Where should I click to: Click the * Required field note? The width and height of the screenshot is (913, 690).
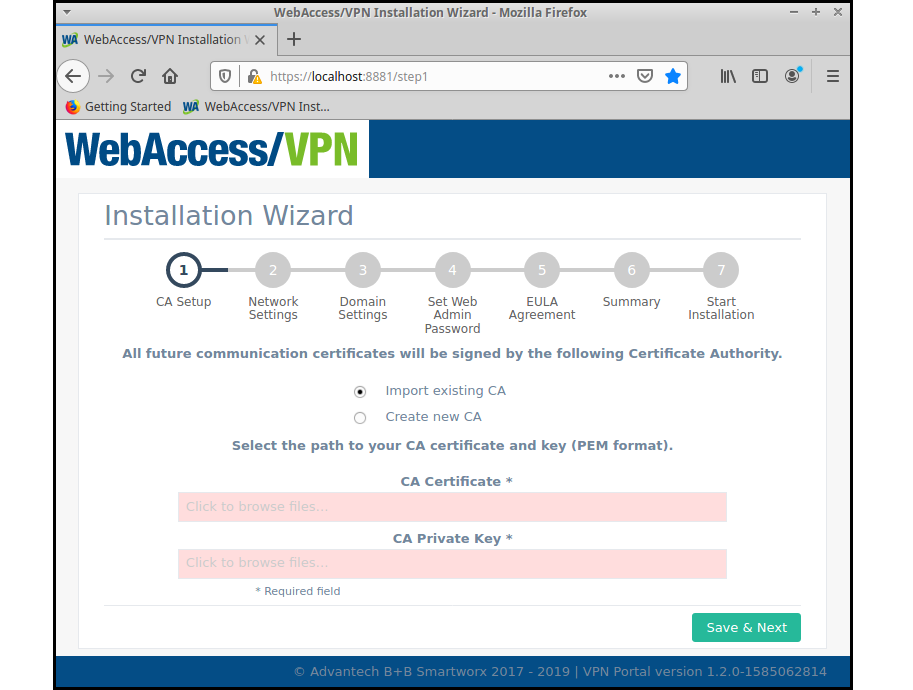[298, 591]
